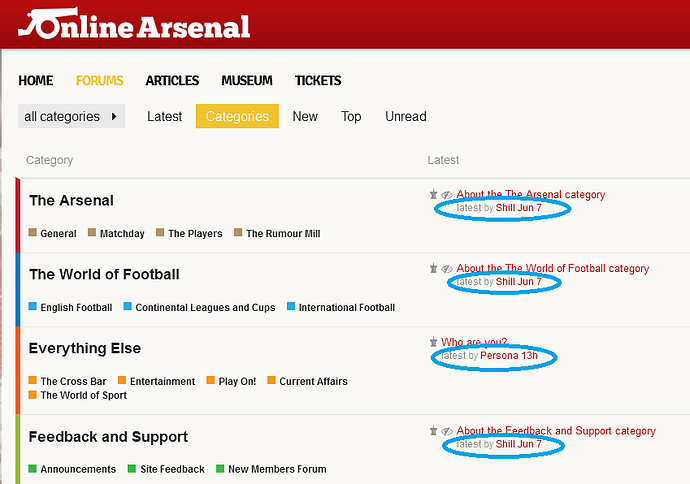The height and width of the screenshot is (484, 690).
Task: Click the closed-eye icon beside The Arsenal topic
Action: point(447,195)
